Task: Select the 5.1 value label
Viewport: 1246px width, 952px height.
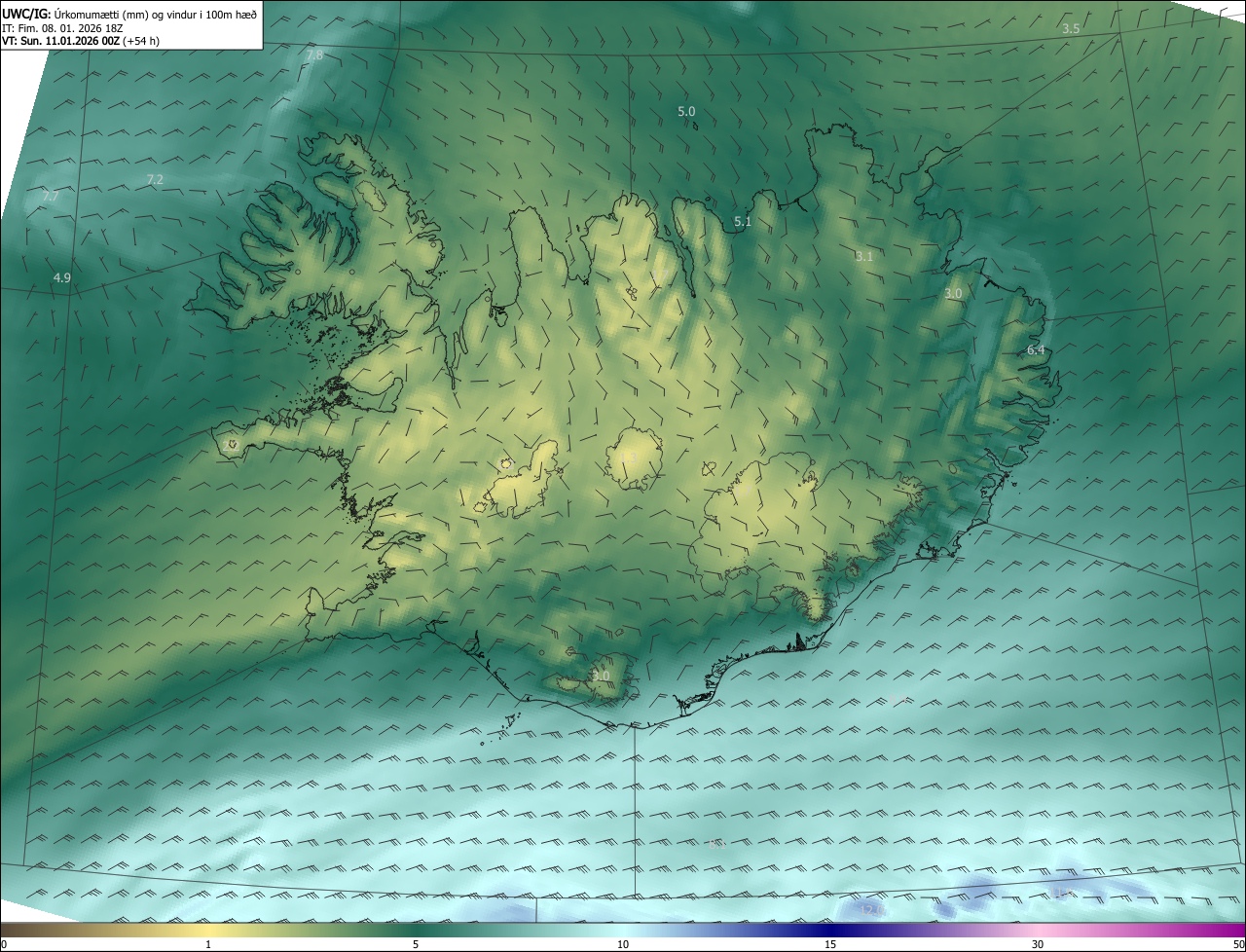Action: pyautogui.click(x=743, y=221)
